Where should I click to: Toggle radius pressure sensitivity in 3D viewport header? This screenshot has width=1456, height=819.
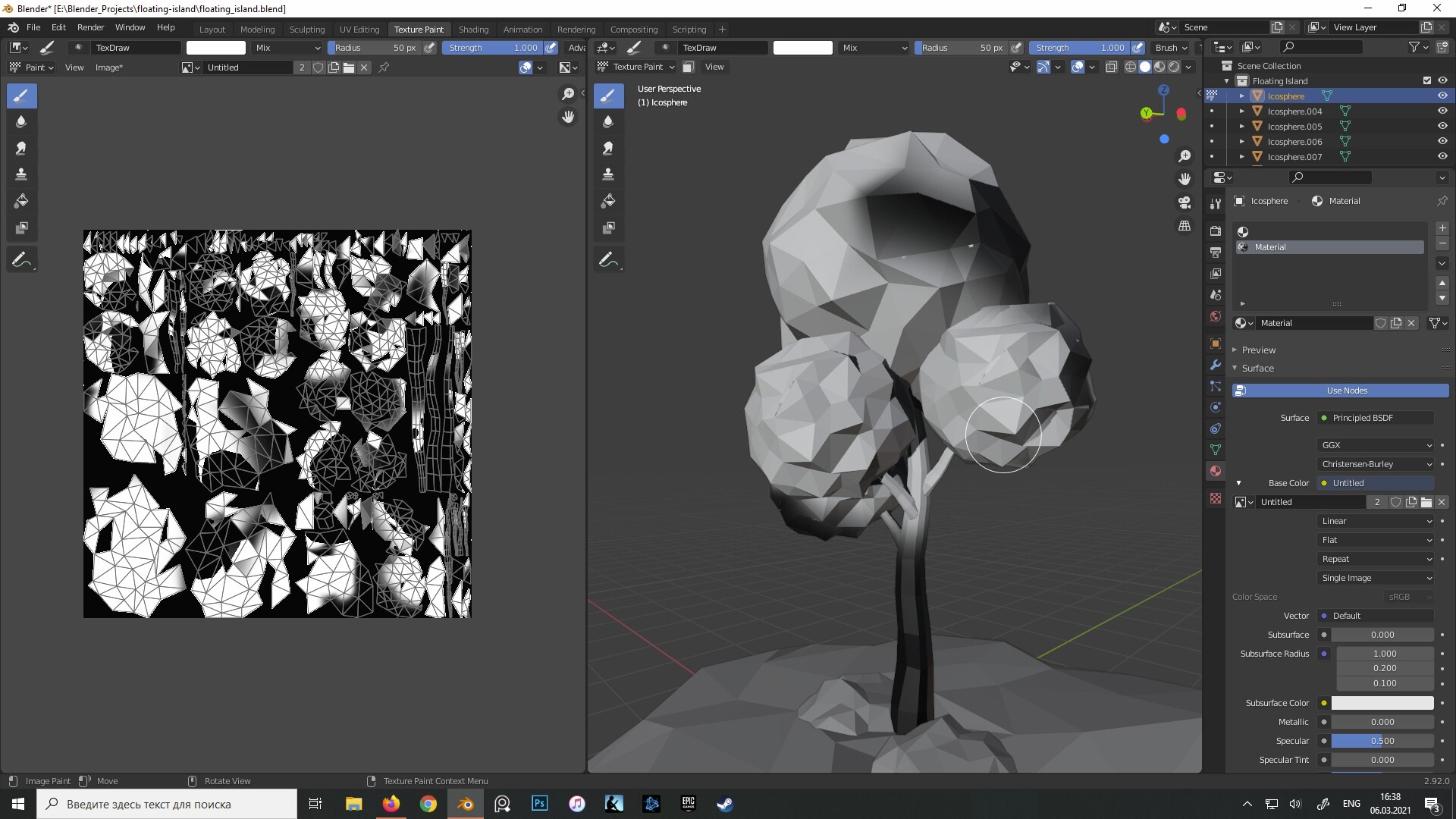coord(1017,48)
